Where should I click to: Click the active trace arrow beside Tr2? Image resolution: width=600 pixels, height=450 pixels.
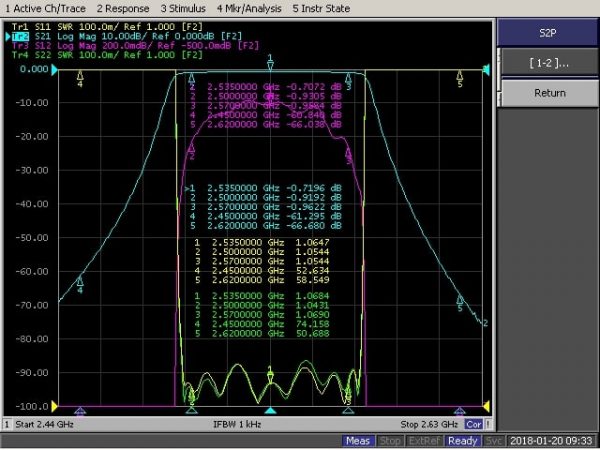pos(8,36)
